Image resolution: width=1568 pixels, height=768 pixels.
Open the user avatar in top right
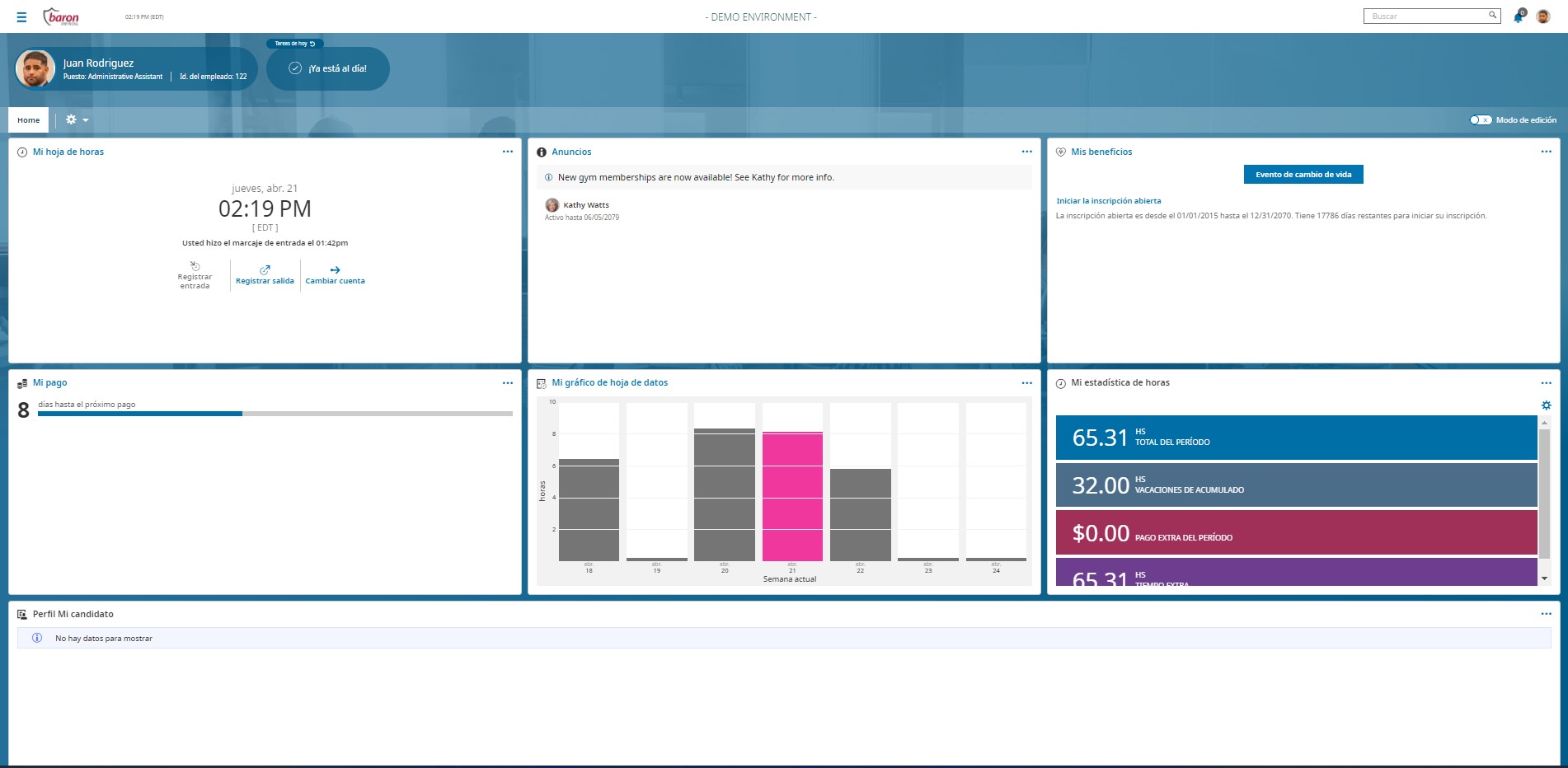coord(1543,16)
